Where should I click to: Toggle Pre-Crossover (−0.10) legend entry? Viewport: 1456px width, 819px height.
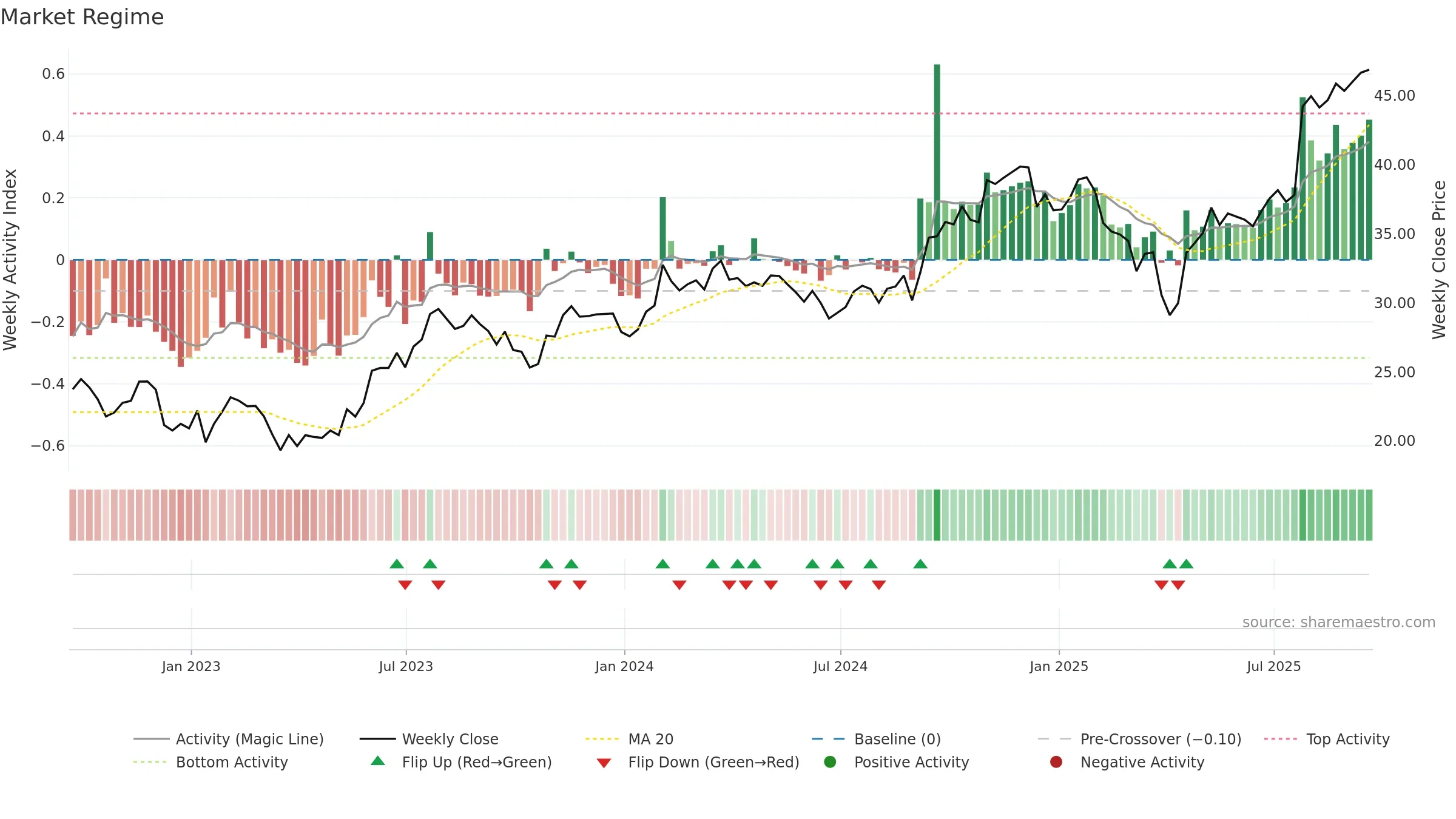click(x=1139, y=739)
